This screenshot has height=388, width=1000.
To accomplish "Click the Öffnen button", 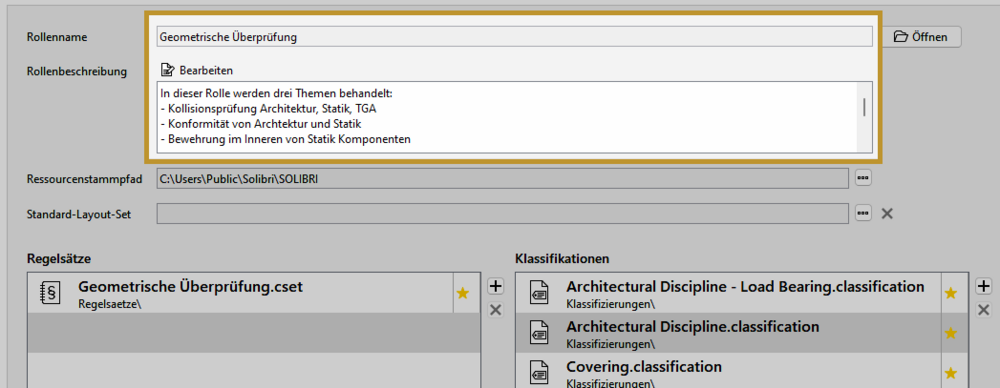I will click(x=921, y=37).
